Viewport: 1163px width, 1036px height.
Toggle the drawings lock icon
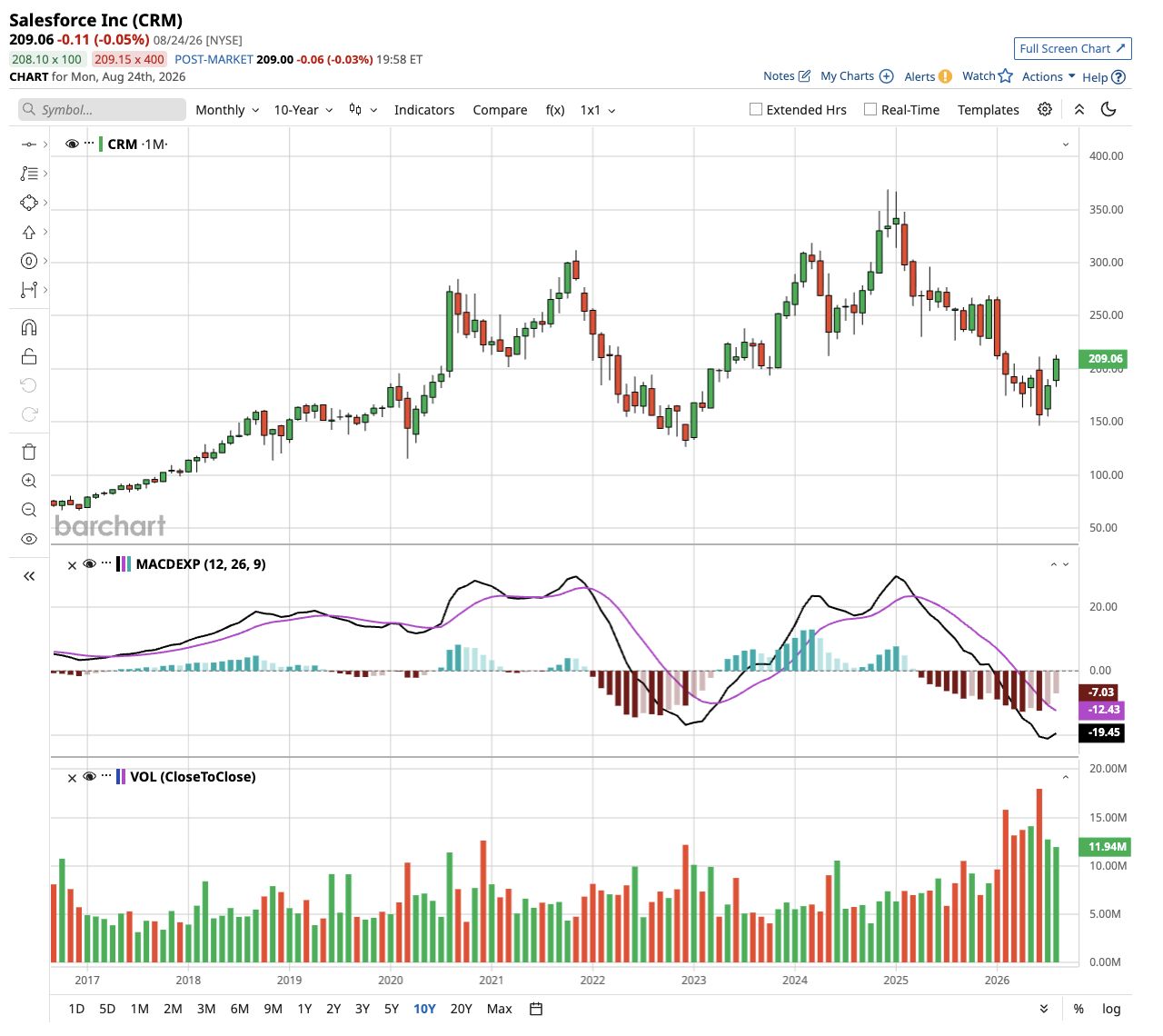pos(29,356)
